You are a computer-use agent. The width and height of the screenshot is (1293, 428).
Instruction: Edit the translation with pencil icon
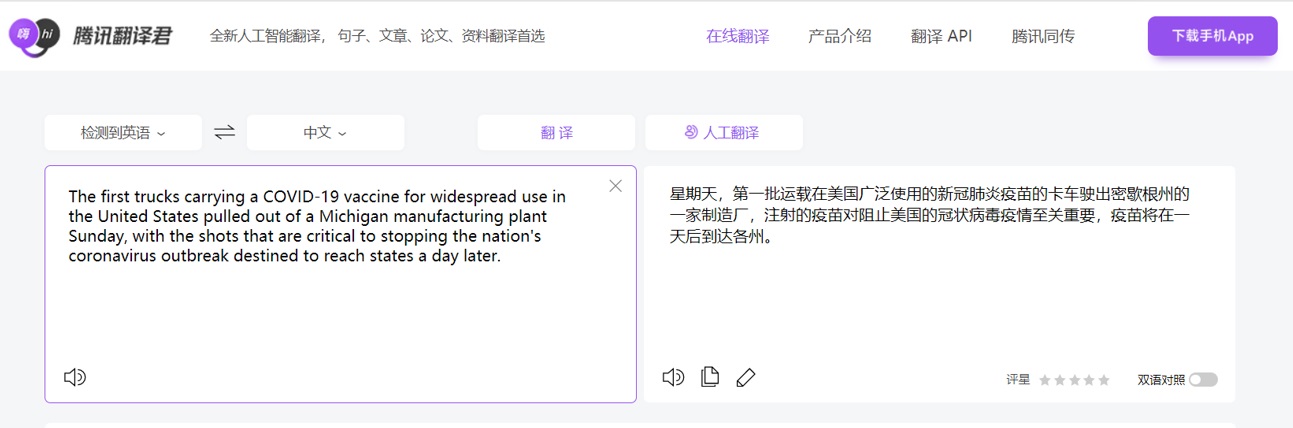[x=746, y=377]
